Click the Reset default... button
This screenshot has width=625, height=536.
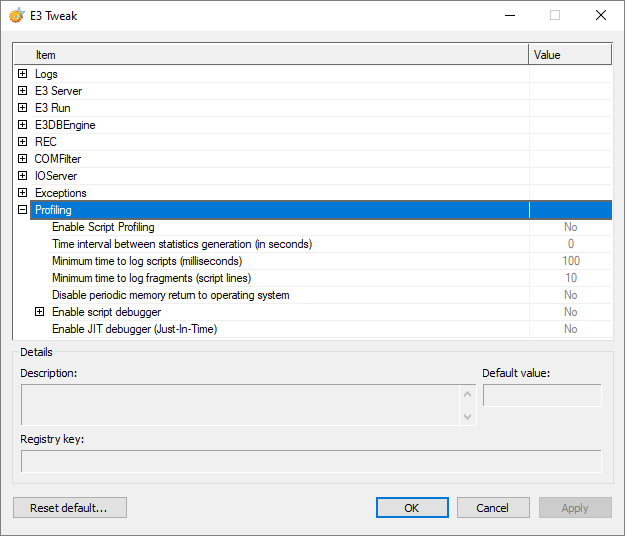[x=70, y=507]
